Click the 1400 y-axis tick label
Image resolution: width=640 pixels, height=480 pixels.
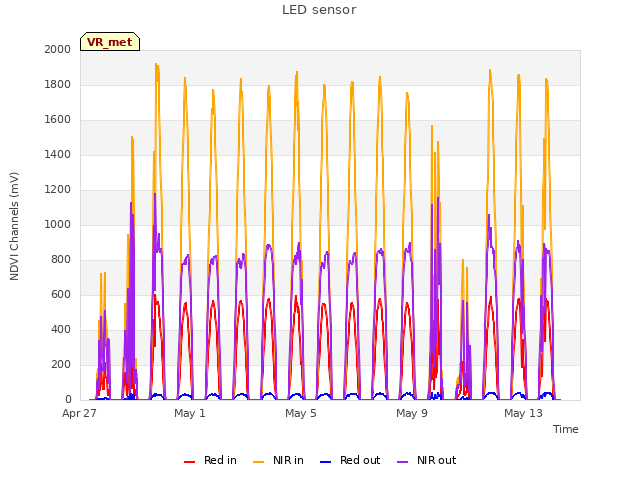click(58, 154)
